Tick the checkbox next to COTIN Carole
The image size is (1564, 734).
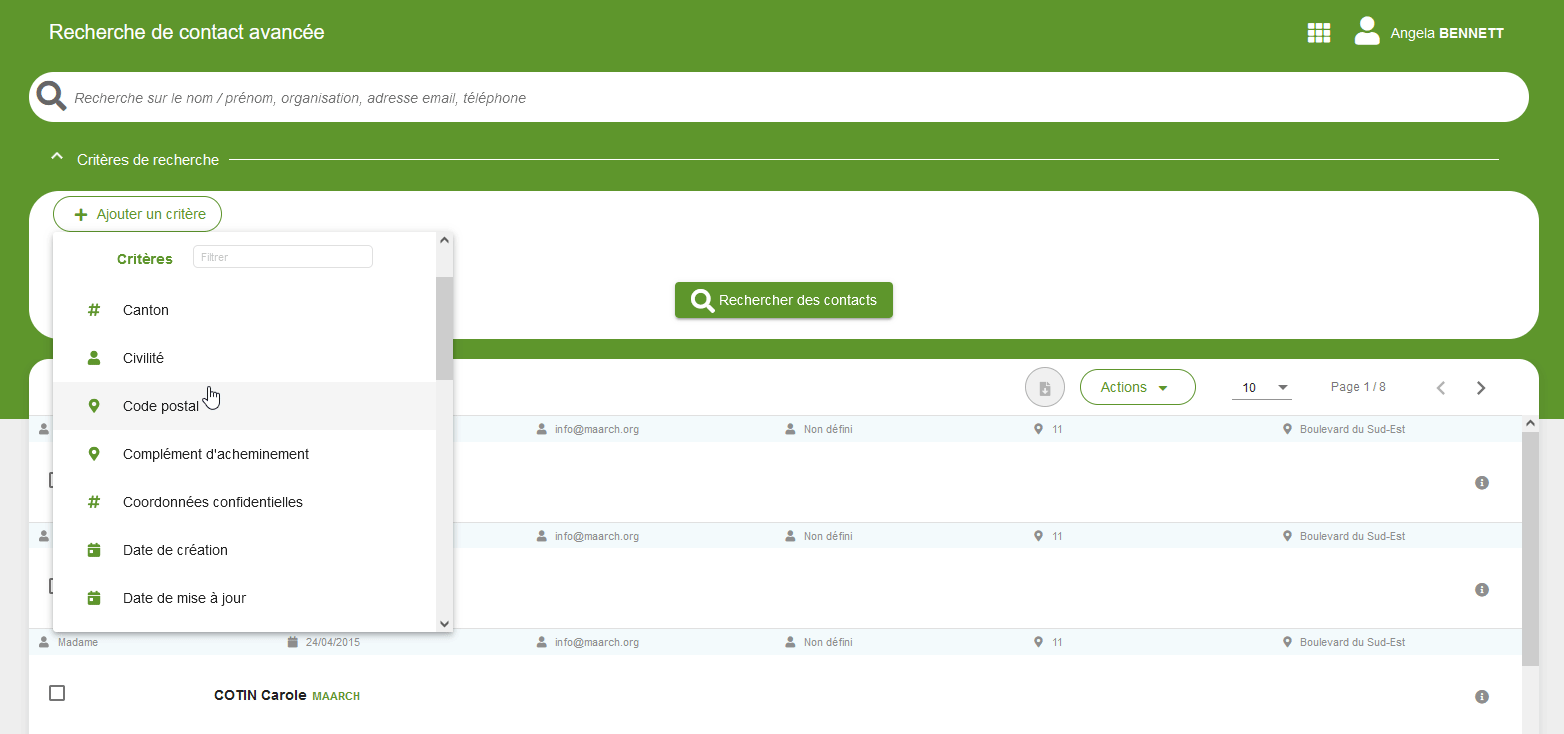pos(57,693)
